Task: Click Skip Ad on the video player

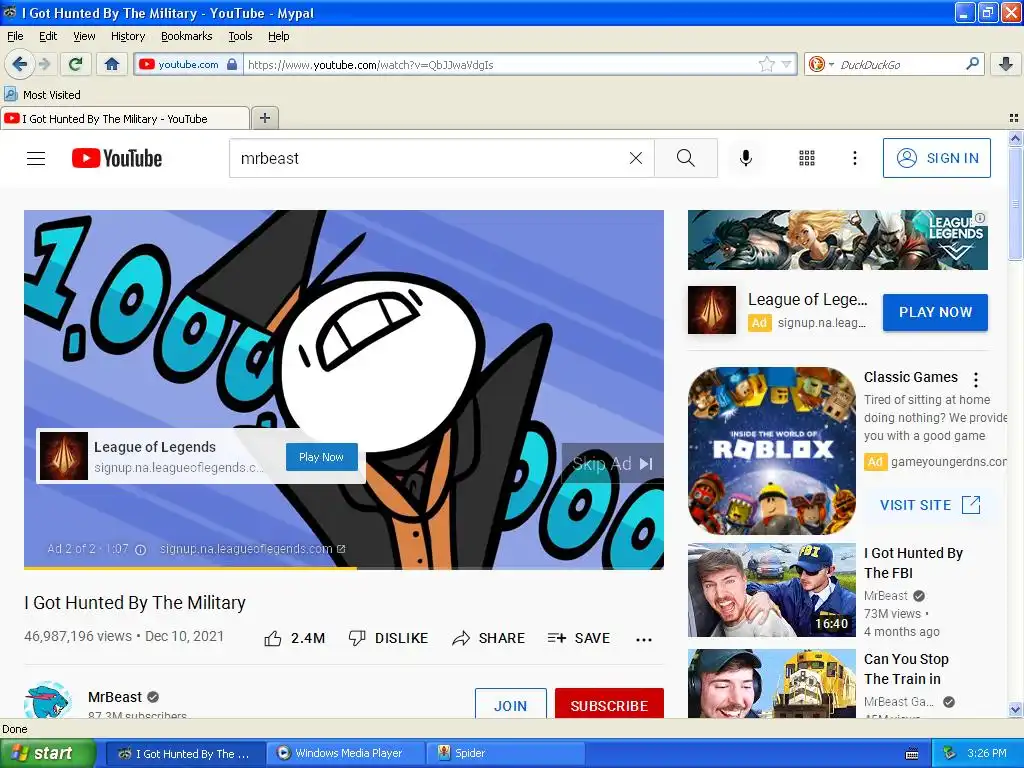Action: click(612, 464)
